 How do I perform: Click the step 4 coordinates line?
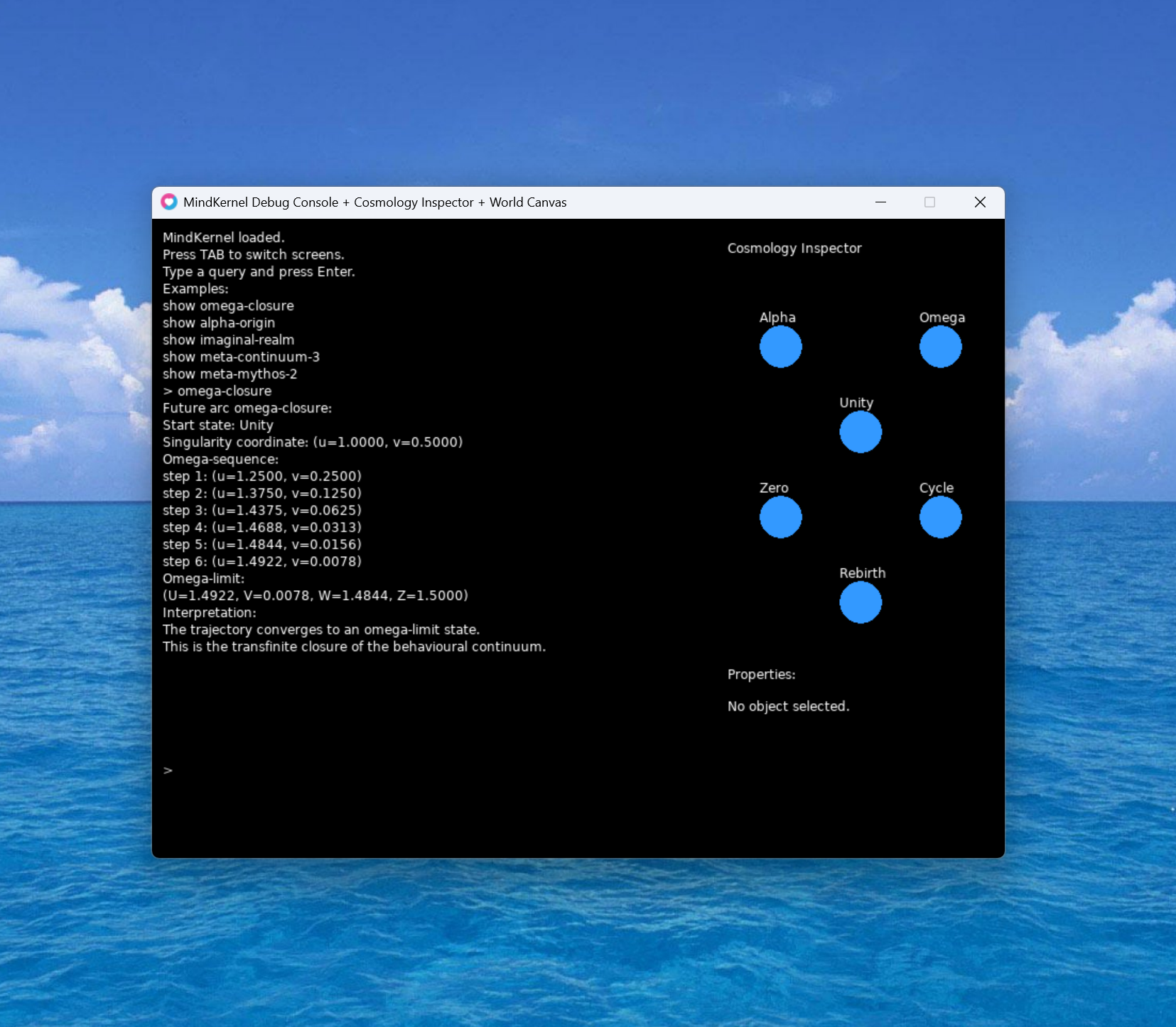(262, 528)
